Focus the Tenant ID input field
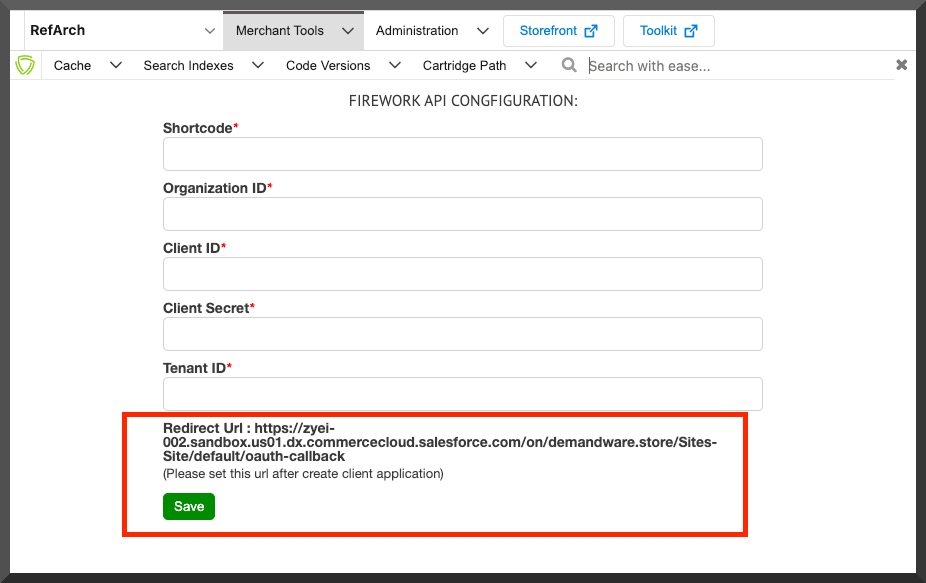Viewport: 926px width, 583px height. click(x=462, y=394)
